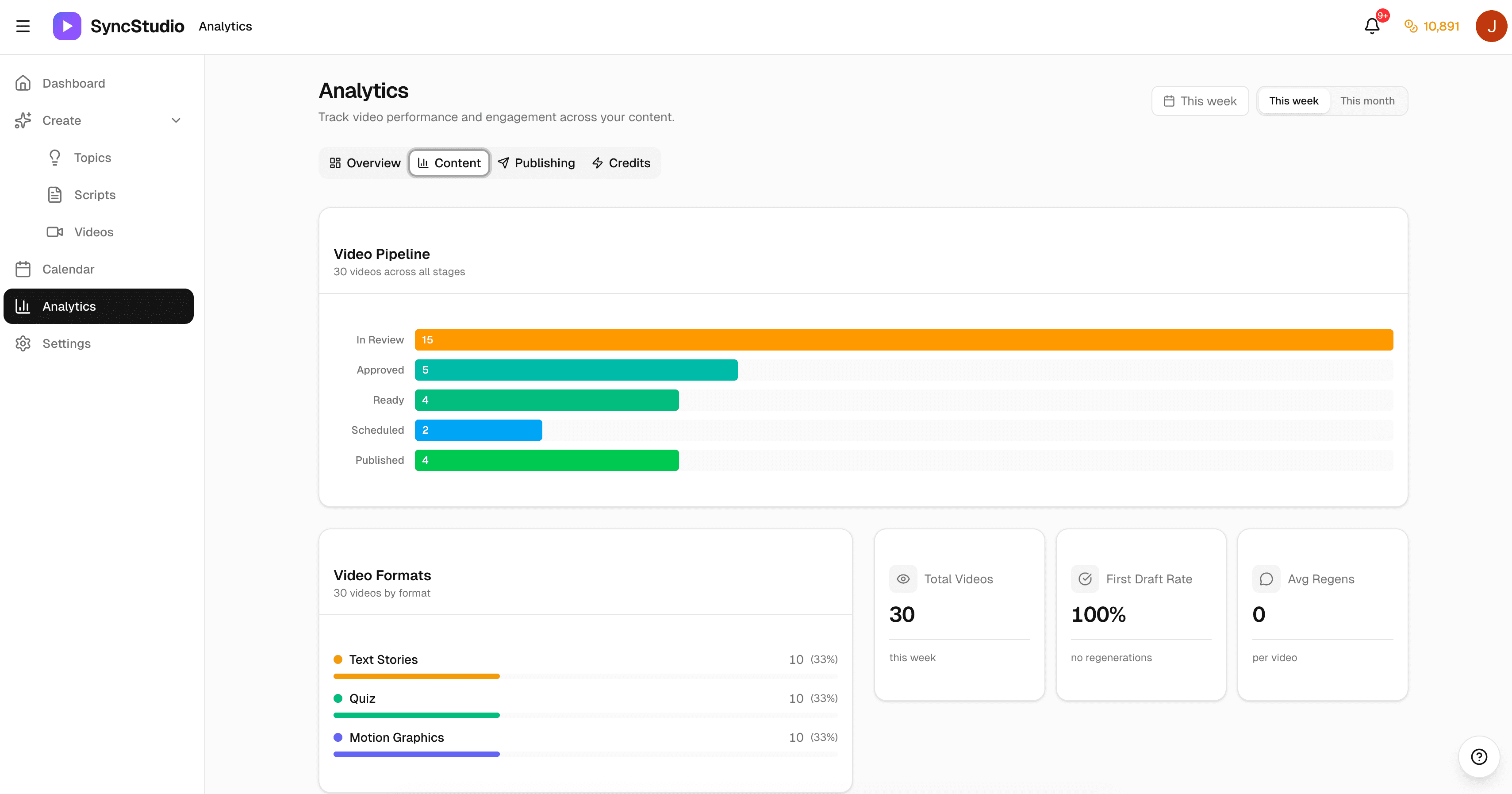
Task: Open the hamburger navigation menu
Action: click(23, 26)
